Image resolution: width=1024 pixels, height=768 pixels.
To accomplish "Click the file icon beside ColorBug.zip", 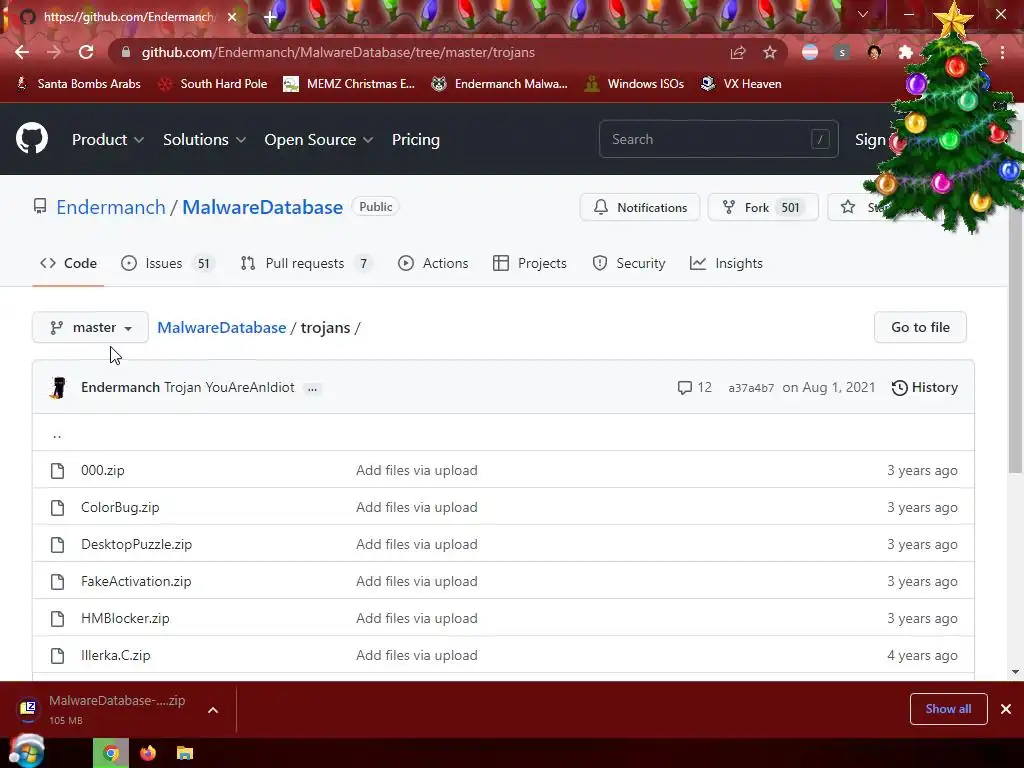I will click(57, 507).
